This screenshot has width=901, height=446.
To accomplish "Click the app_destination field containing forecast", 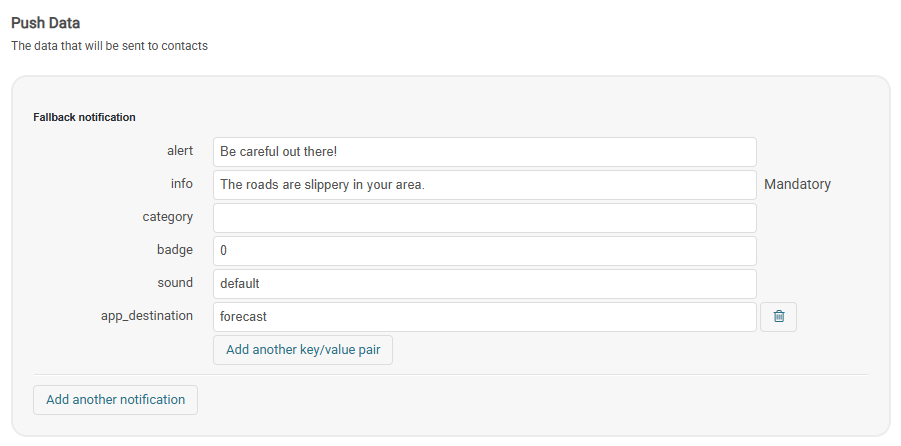I will 484,317.
